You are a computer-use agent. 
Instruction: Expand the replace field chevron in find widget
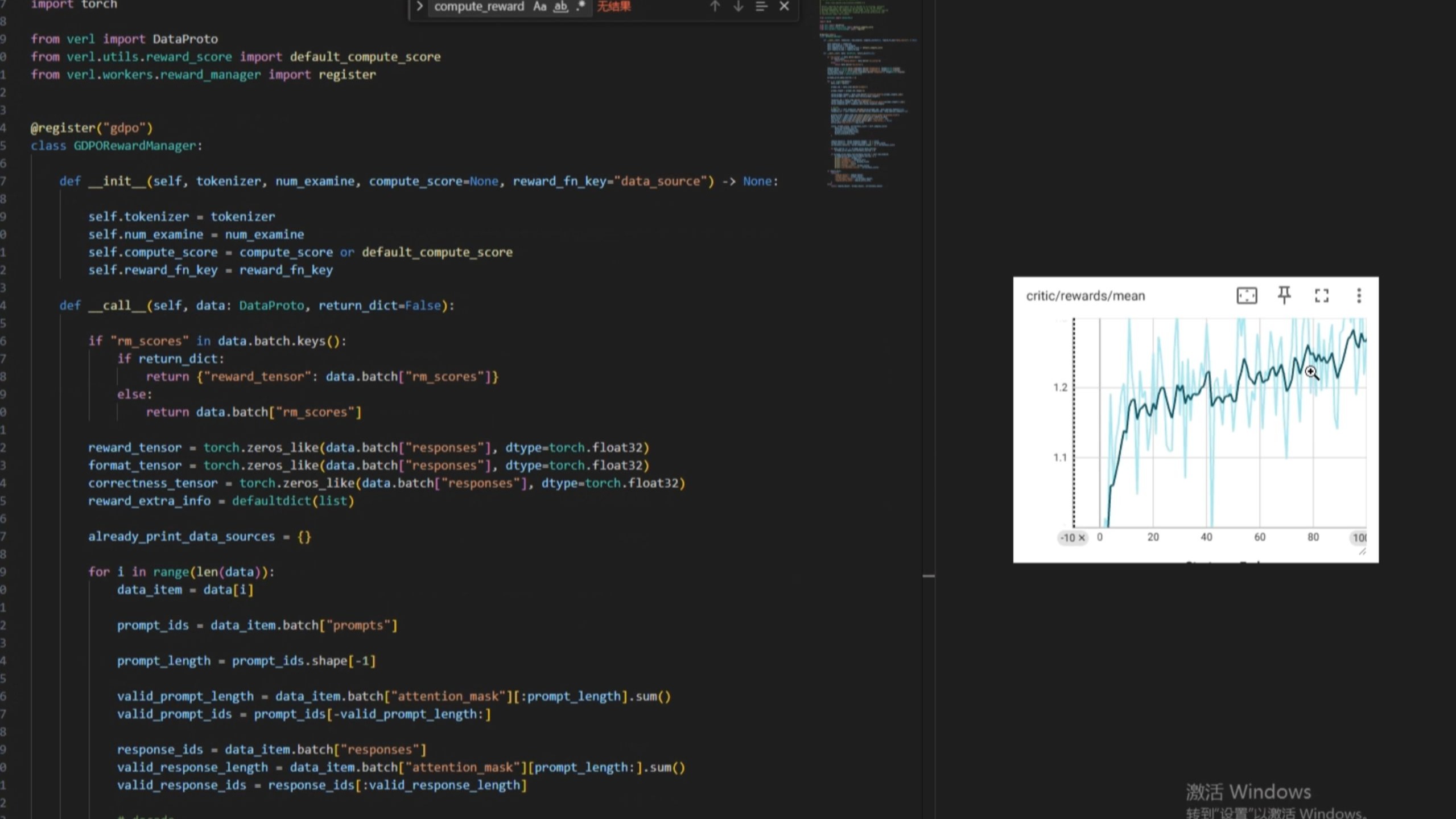tap(419, 6)
